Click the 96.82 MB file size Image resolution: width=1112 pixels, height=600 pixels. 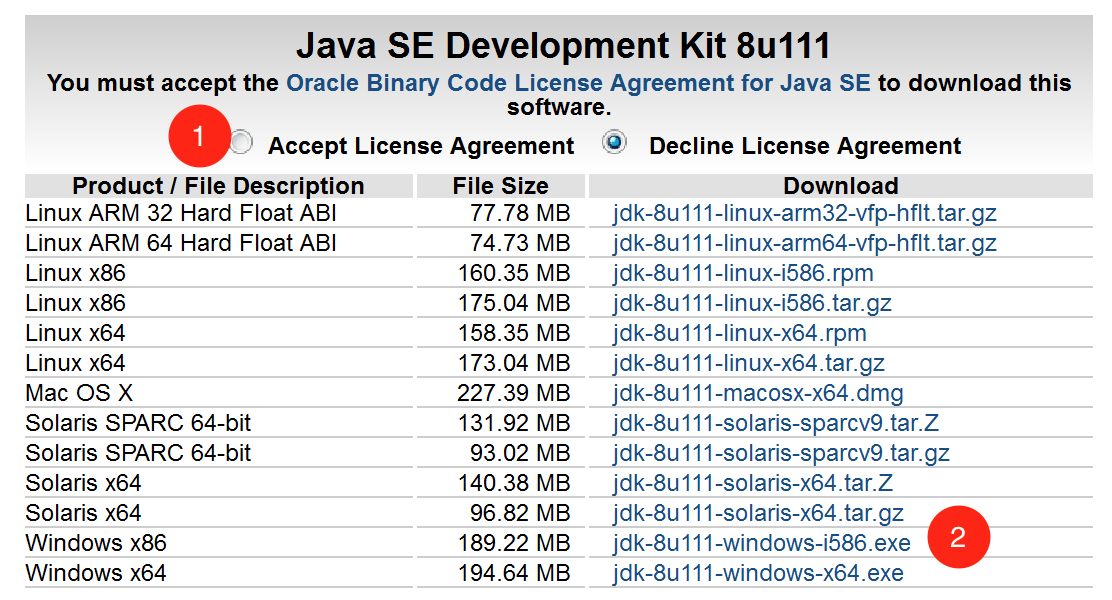pyautogui.click(x=520, y=513)
